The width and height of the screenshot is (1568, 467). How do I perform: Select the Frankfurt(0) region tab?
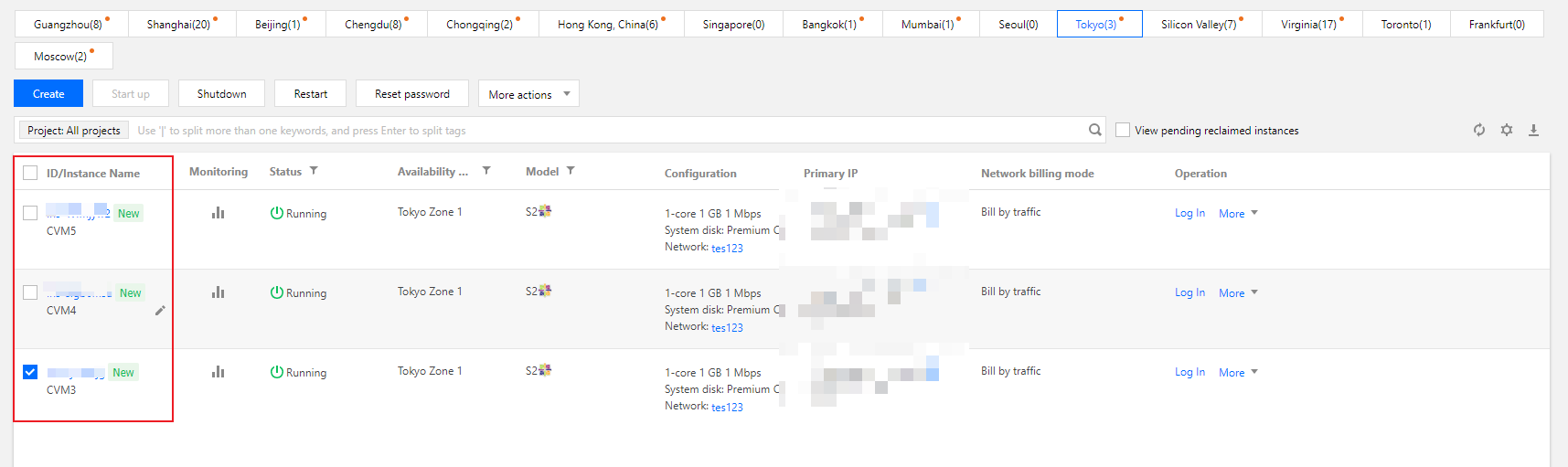1497,25
